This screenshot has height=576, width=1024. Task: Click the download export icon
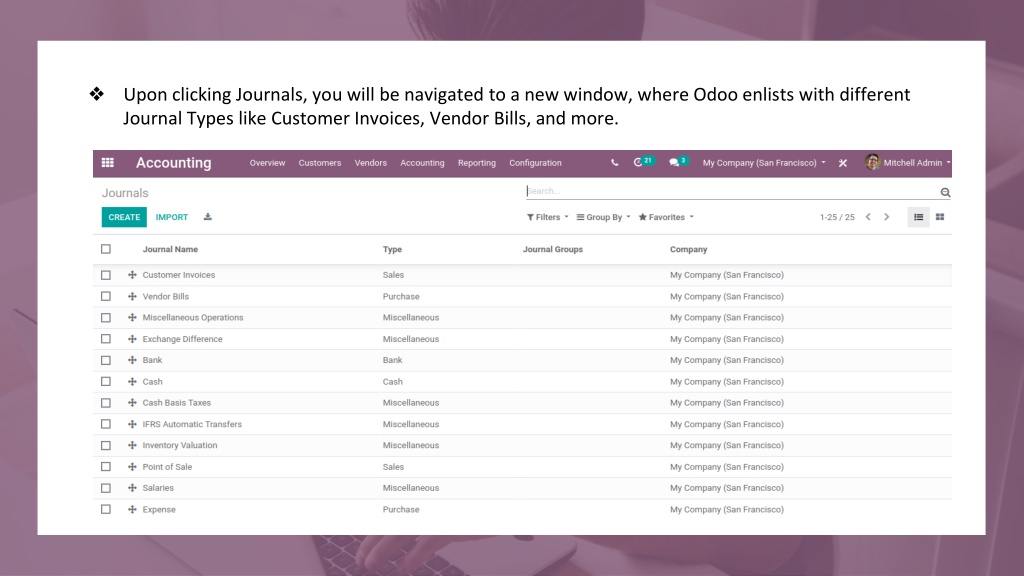pos(208,217)
